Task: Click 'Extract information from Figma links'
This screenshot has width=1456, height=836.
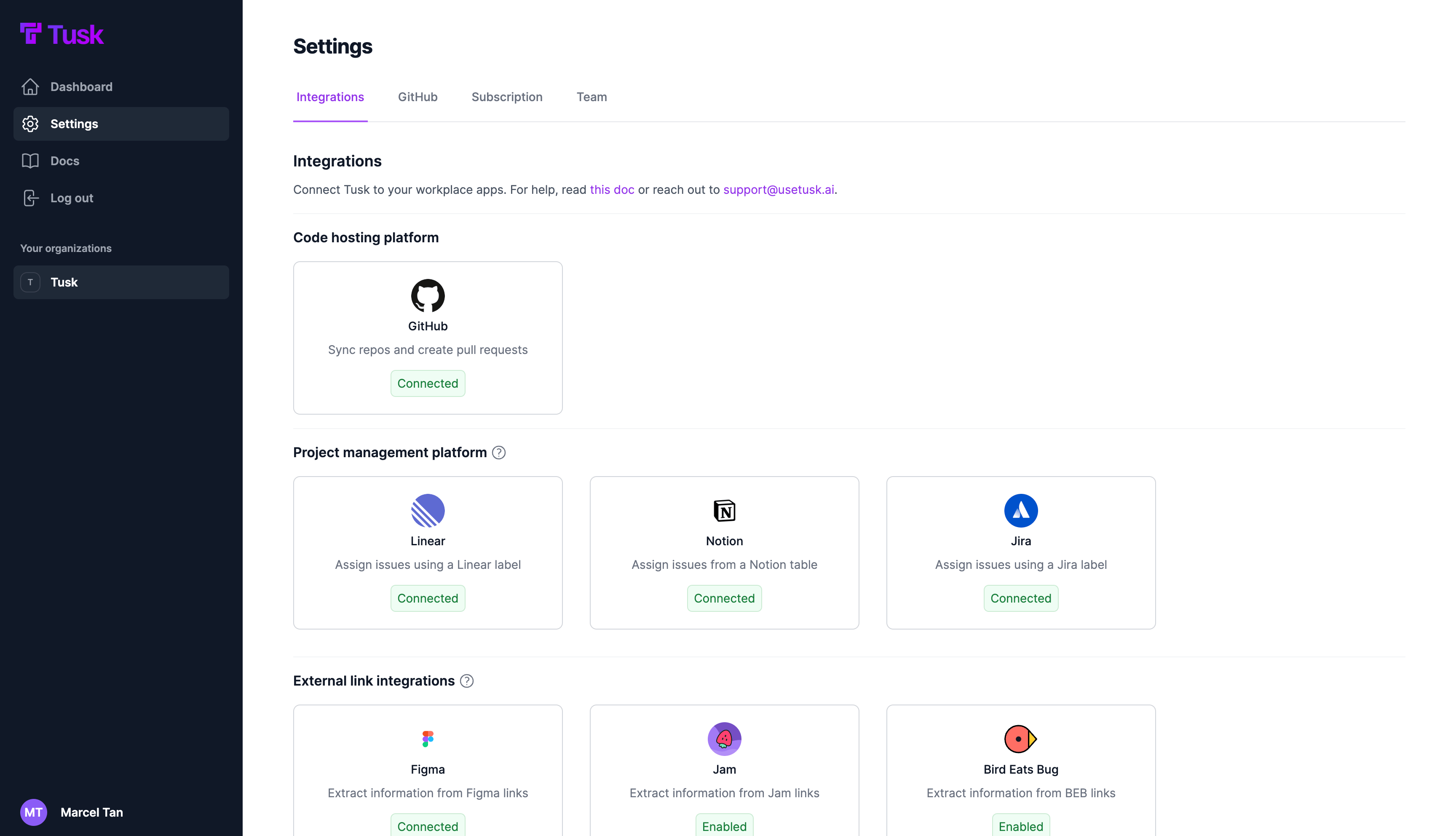Action: coord(428,793)
